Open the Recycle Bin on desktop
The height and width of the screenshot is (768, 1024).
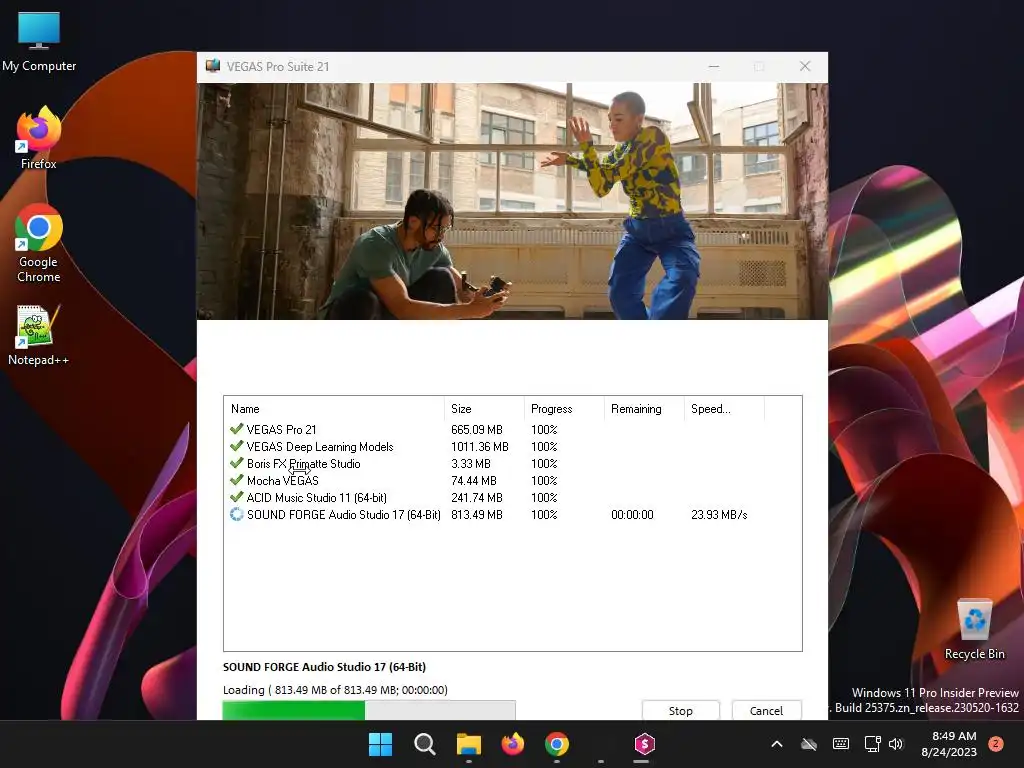[974, 629]
